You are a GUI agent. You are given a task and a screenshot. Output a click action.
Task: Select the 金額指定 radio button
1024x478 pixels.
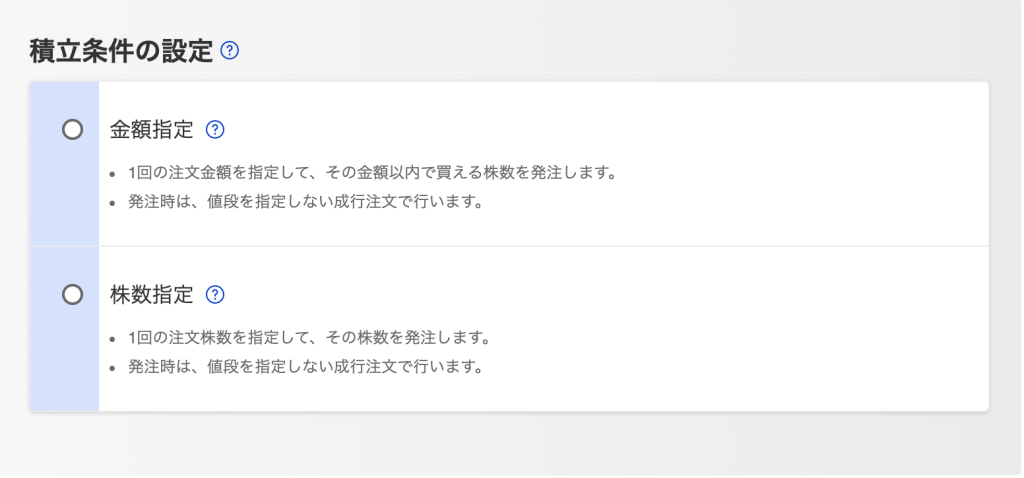click(72, 130)
